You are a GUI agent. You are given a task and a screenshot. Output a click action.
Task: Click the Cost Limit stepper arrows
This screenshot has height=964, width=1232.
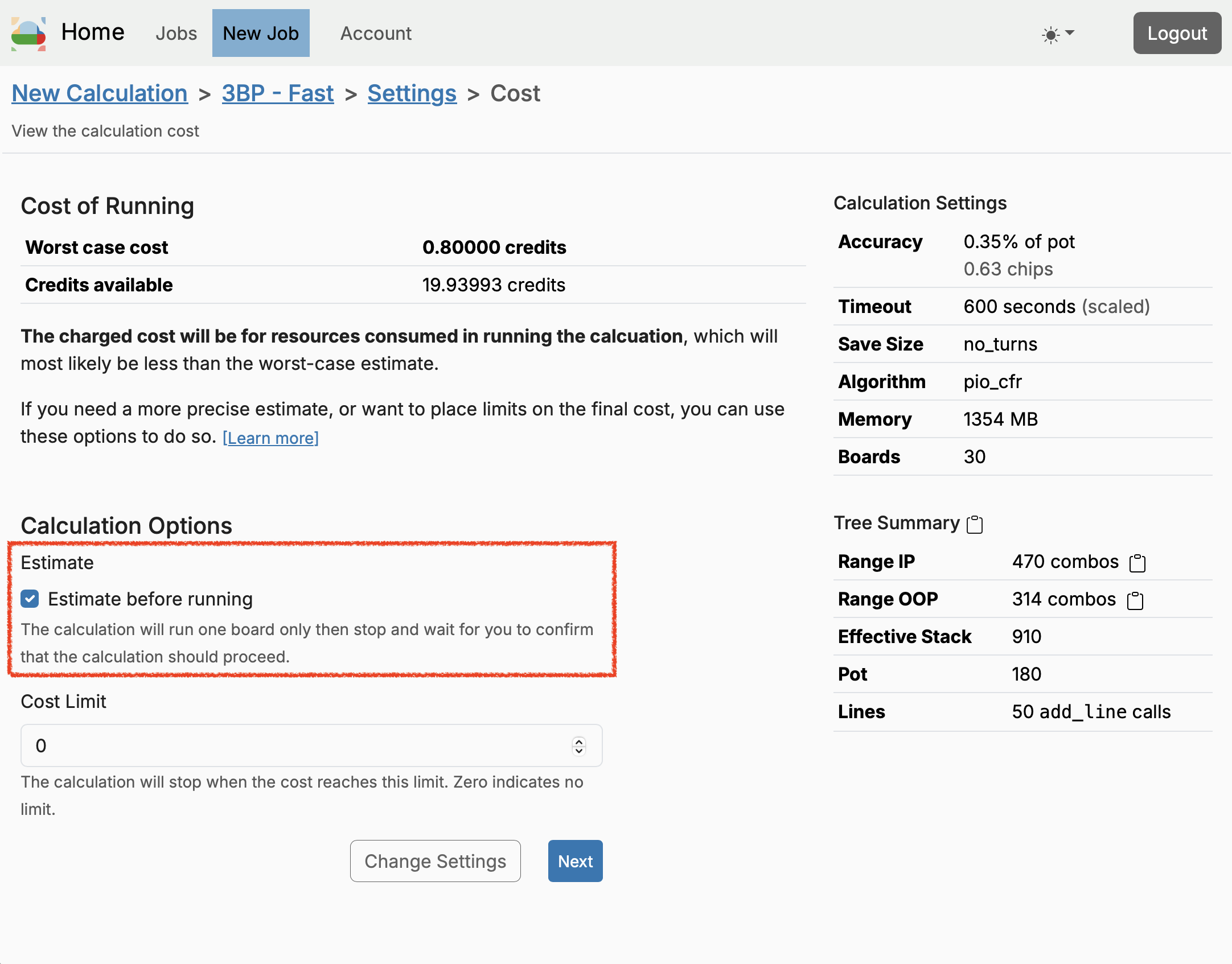pyautogui.click(x=578, y=745)
